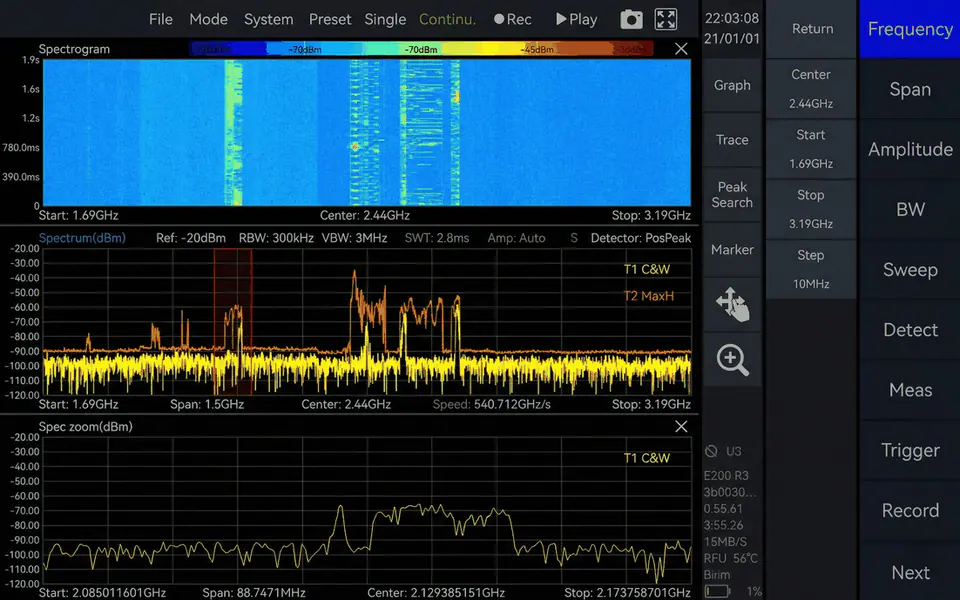The image size is (960, 600).
Task: Select the Frequency tab
Action: tap(910, 29)
